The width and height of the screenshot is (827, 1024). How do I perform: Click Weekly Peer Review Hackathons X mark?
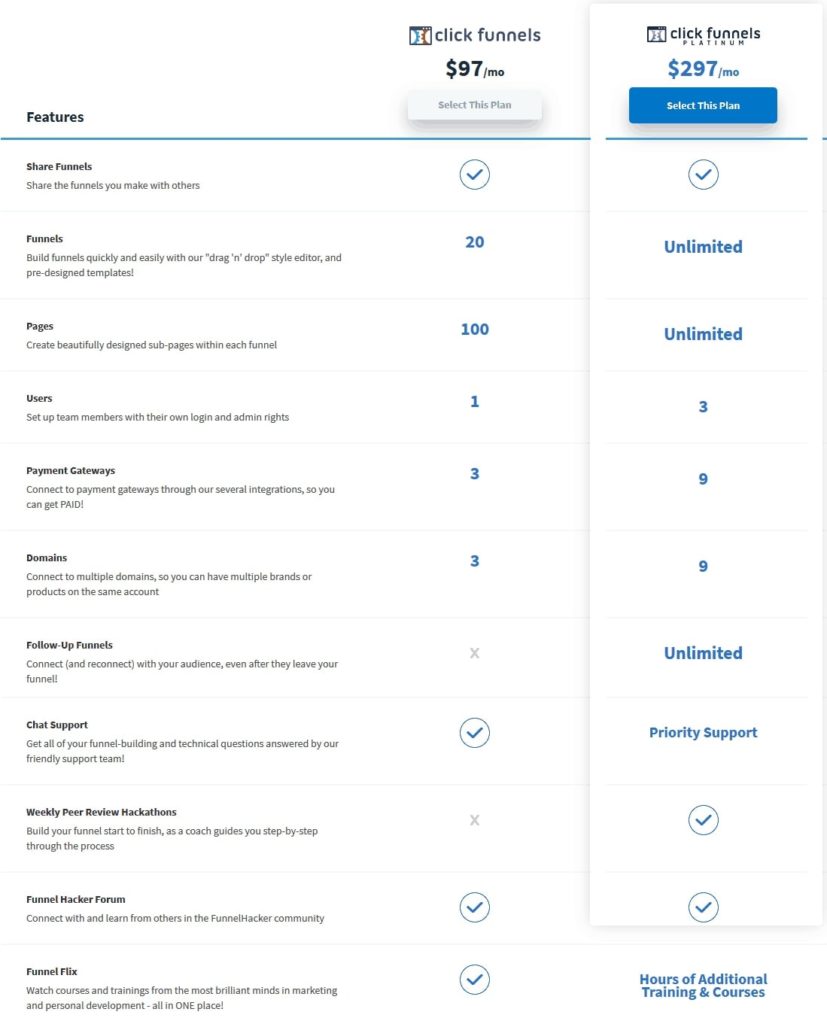[475, 820]
